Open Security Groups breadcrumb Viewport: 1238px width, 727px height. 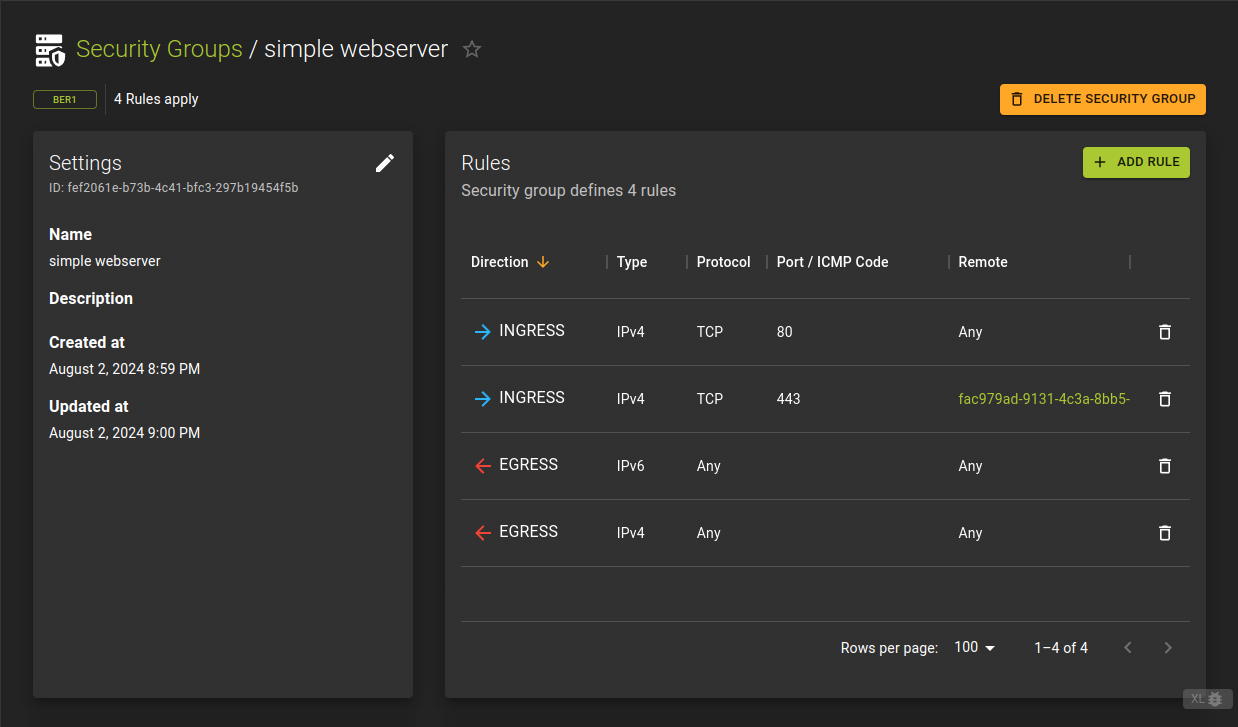pos(159,48)
